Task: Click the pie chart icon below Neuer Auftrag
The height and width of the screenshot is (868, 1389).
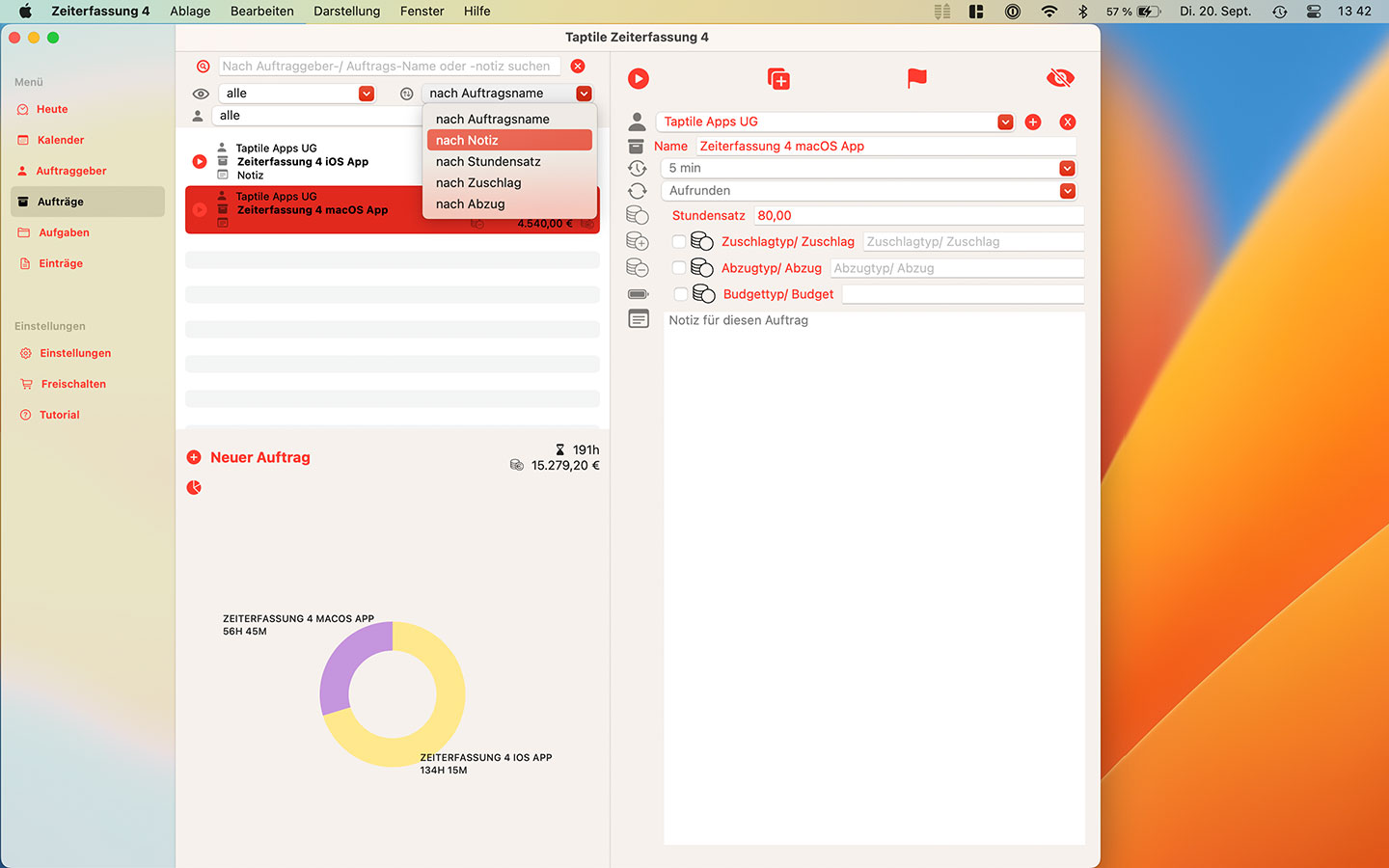Action: pyautogui.click(x=194, y=487)
